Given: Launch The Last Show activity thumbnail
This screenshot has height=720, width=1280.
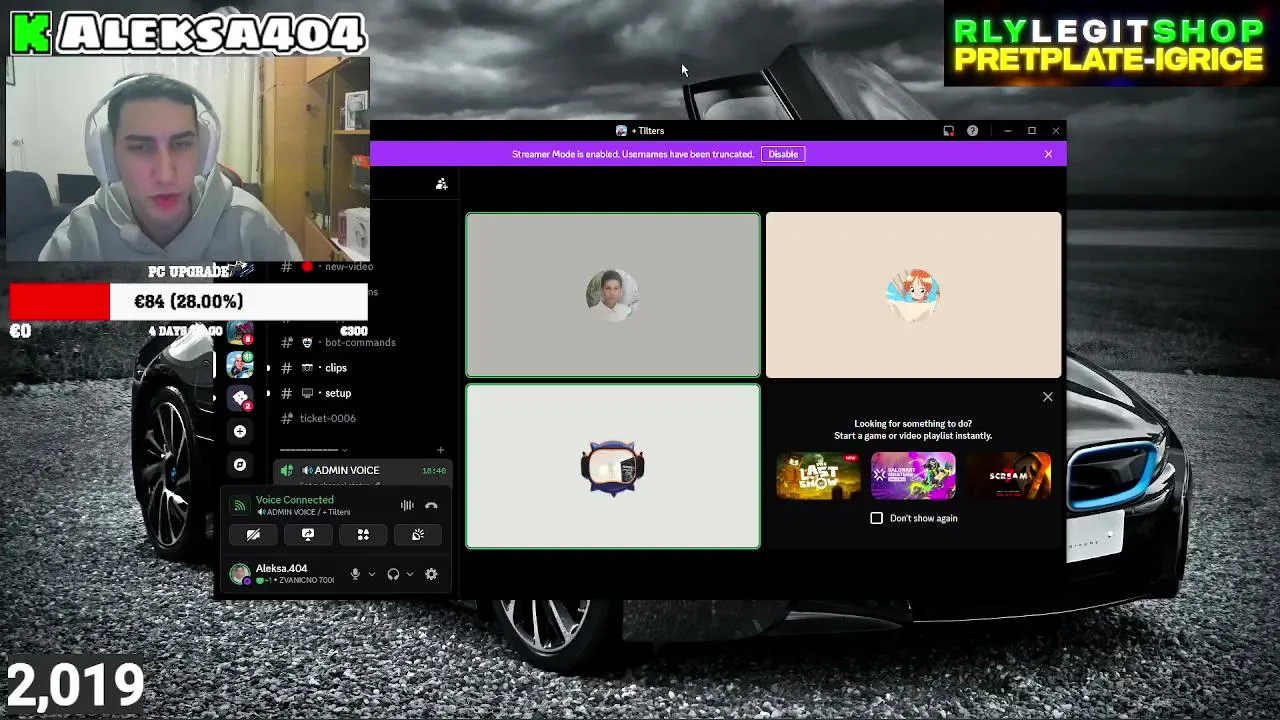Looking at the screenshot, I should coord(818,476).
